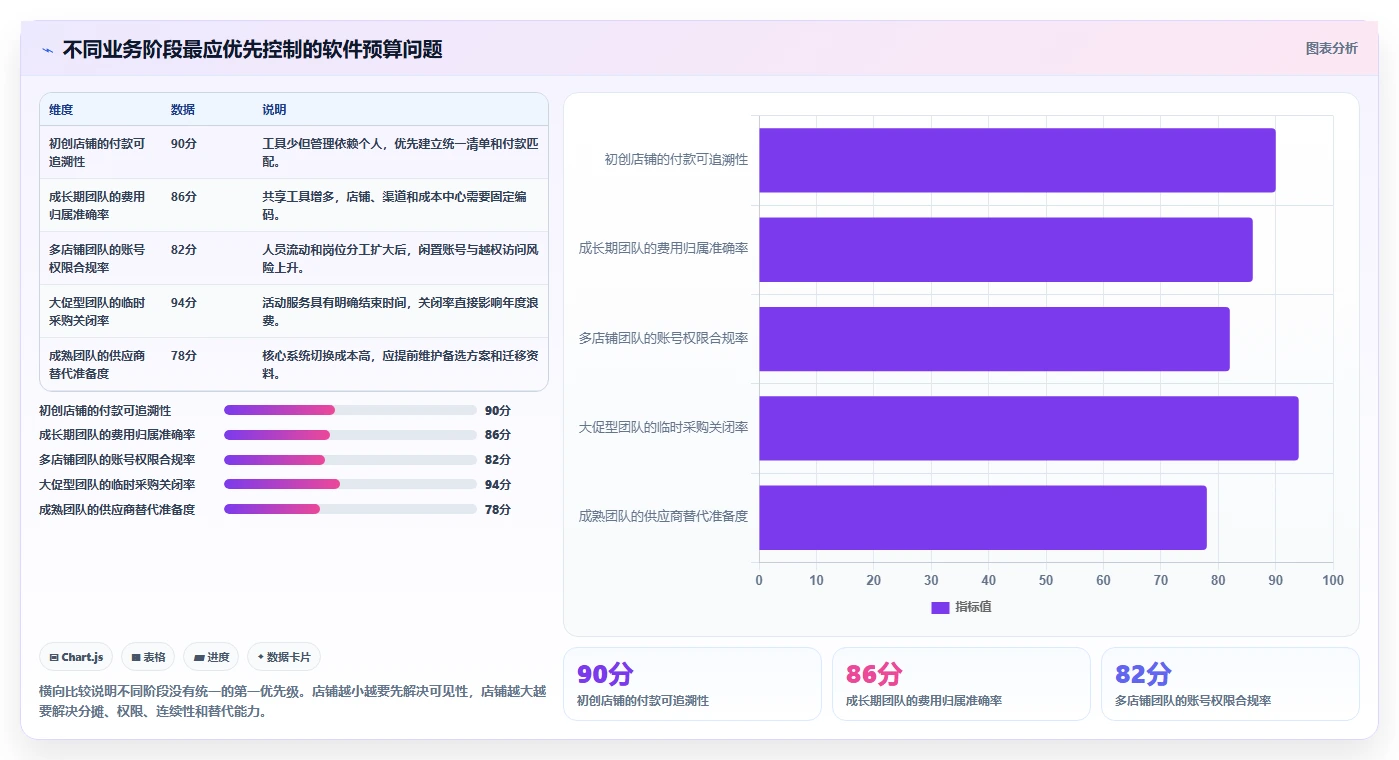Click table cell 成熟团队的供应商替代准备度
The width and height of the screenshot is (1399, 760).
98,364
